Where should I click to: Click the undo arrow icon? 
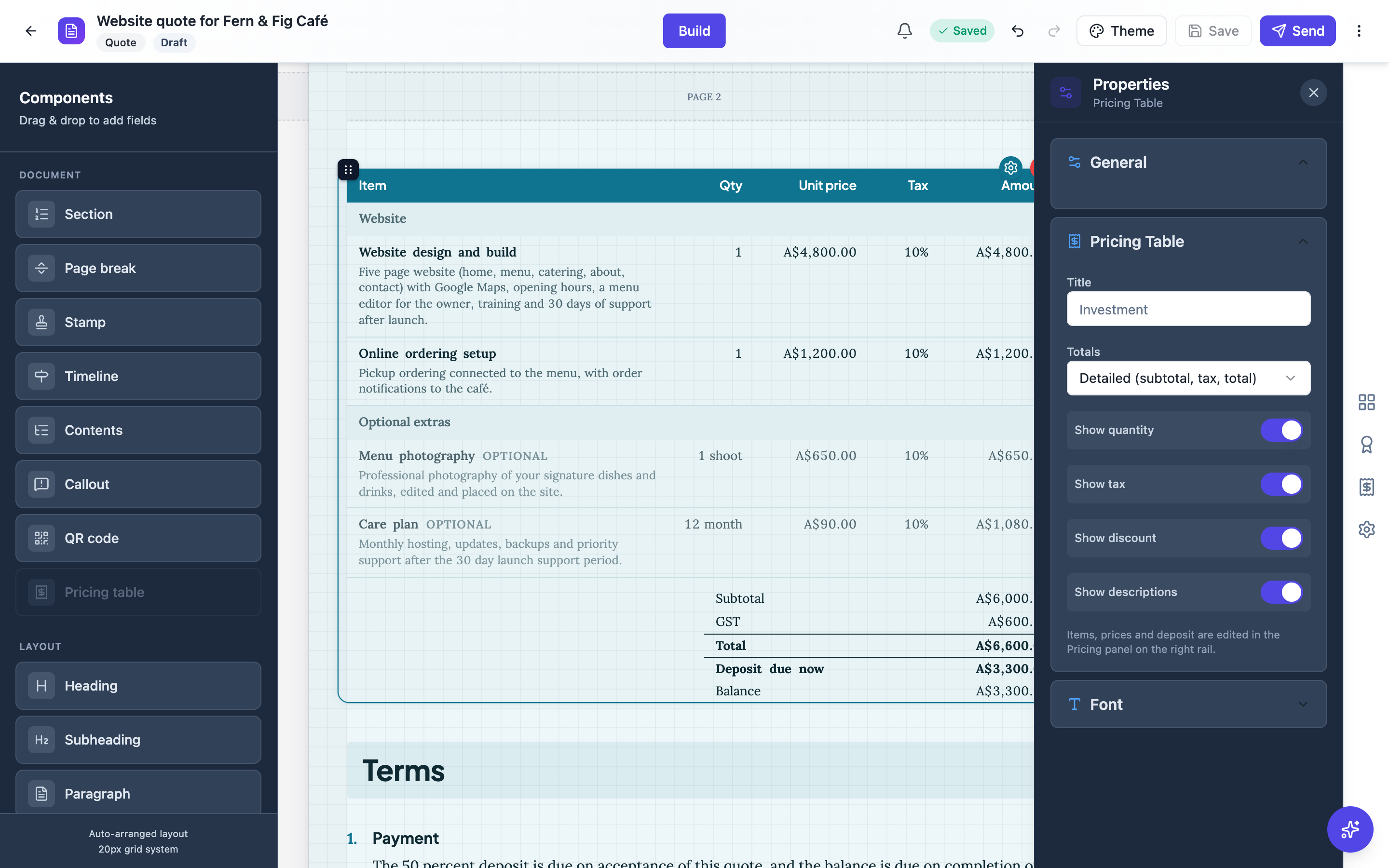tap(1018, 31)
